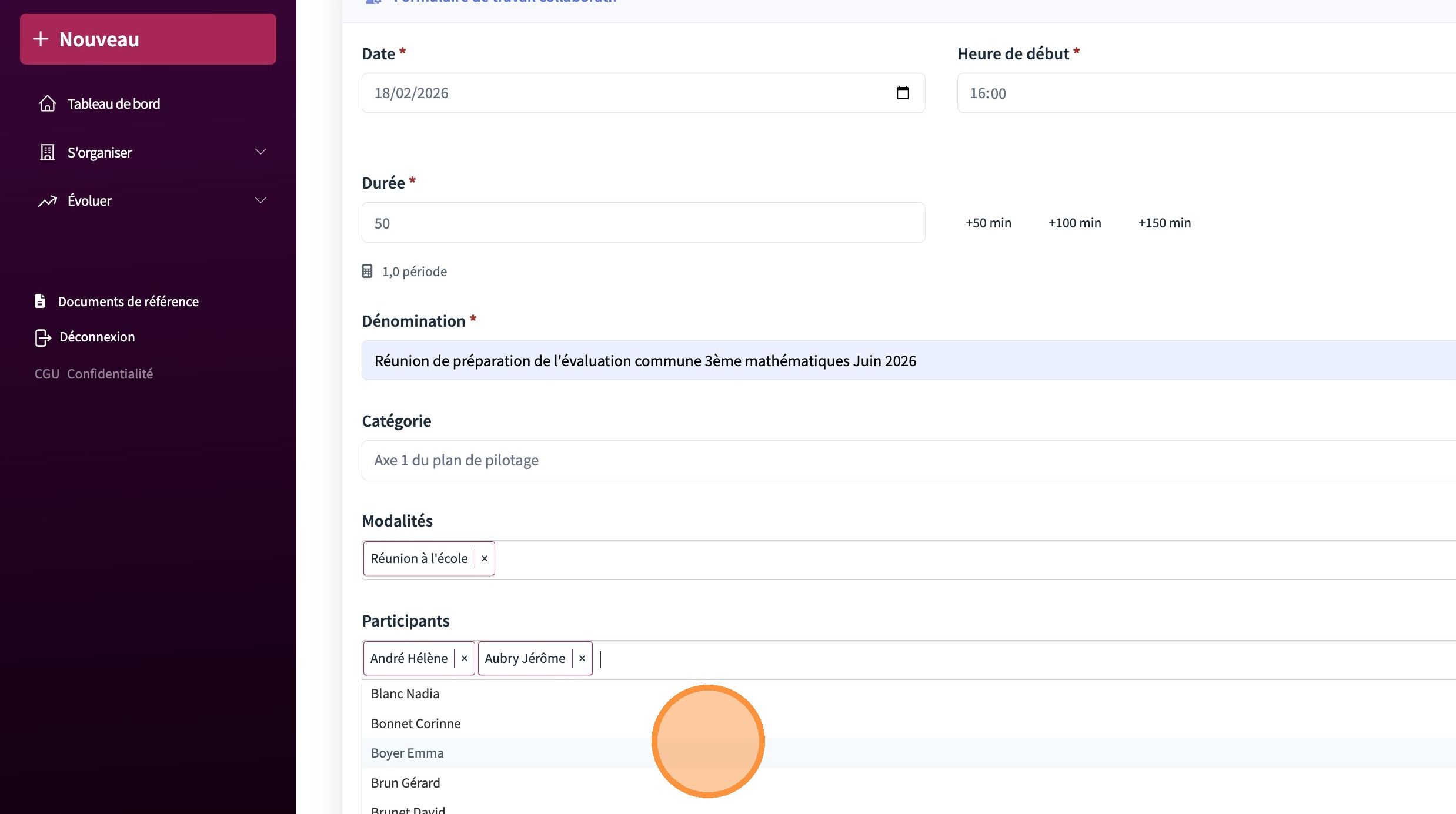This screenshot has width=1456, height=814.
Task: Expand the S'organiser menu chevron
Action: (x=261, y=152)
